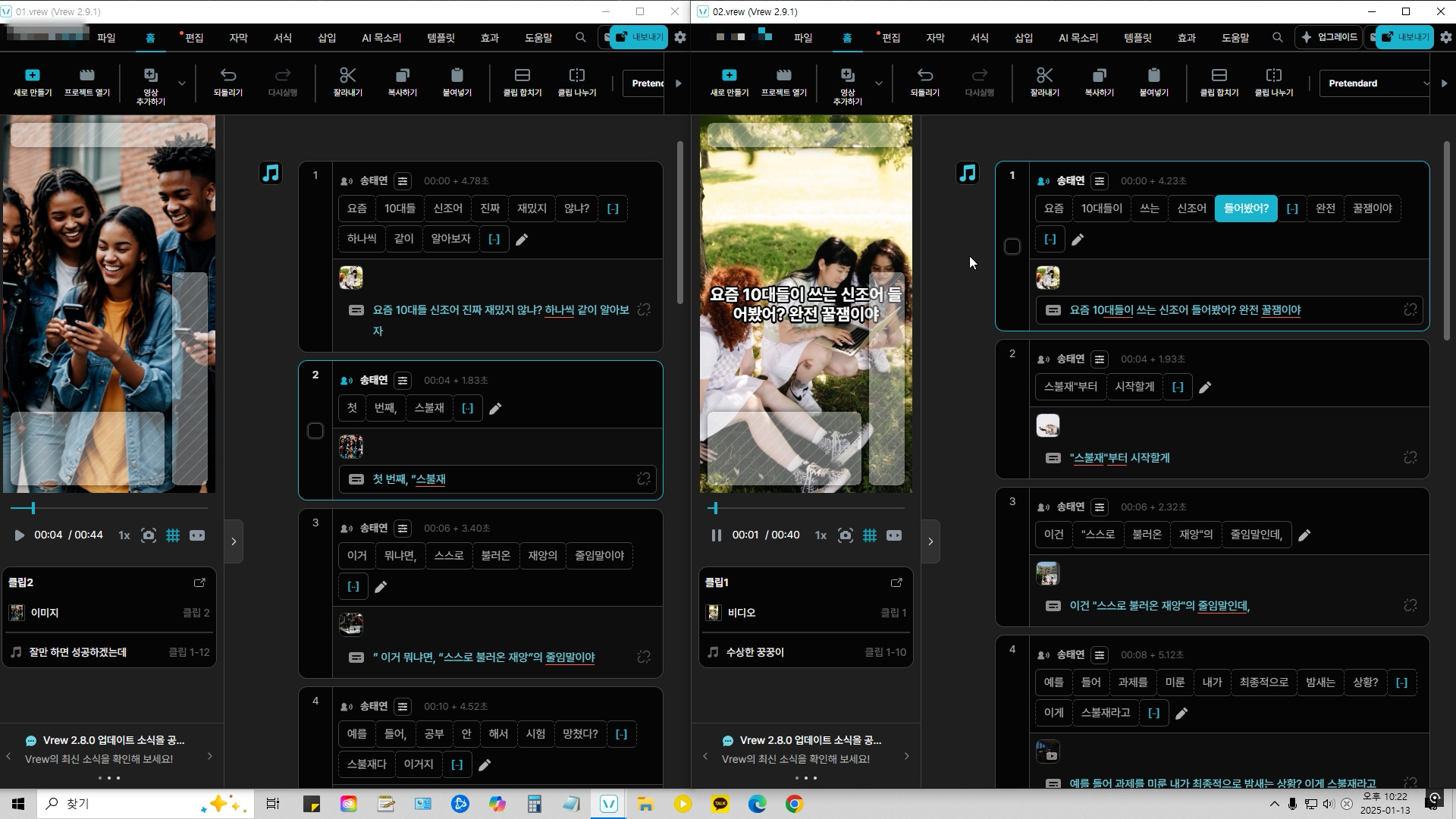Tick the checkbox on clip 1 in 02.vrew

1012,246
